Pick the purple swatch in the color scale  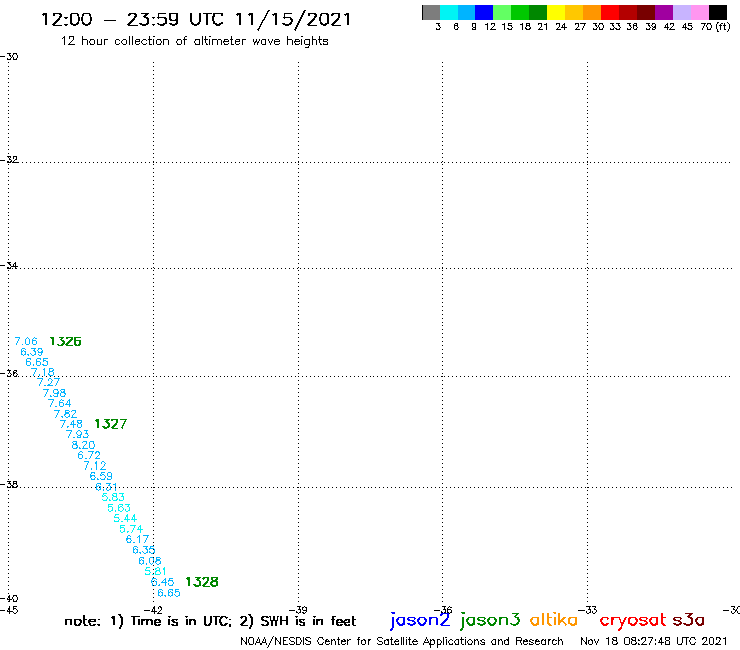click(x=664, y=12)
